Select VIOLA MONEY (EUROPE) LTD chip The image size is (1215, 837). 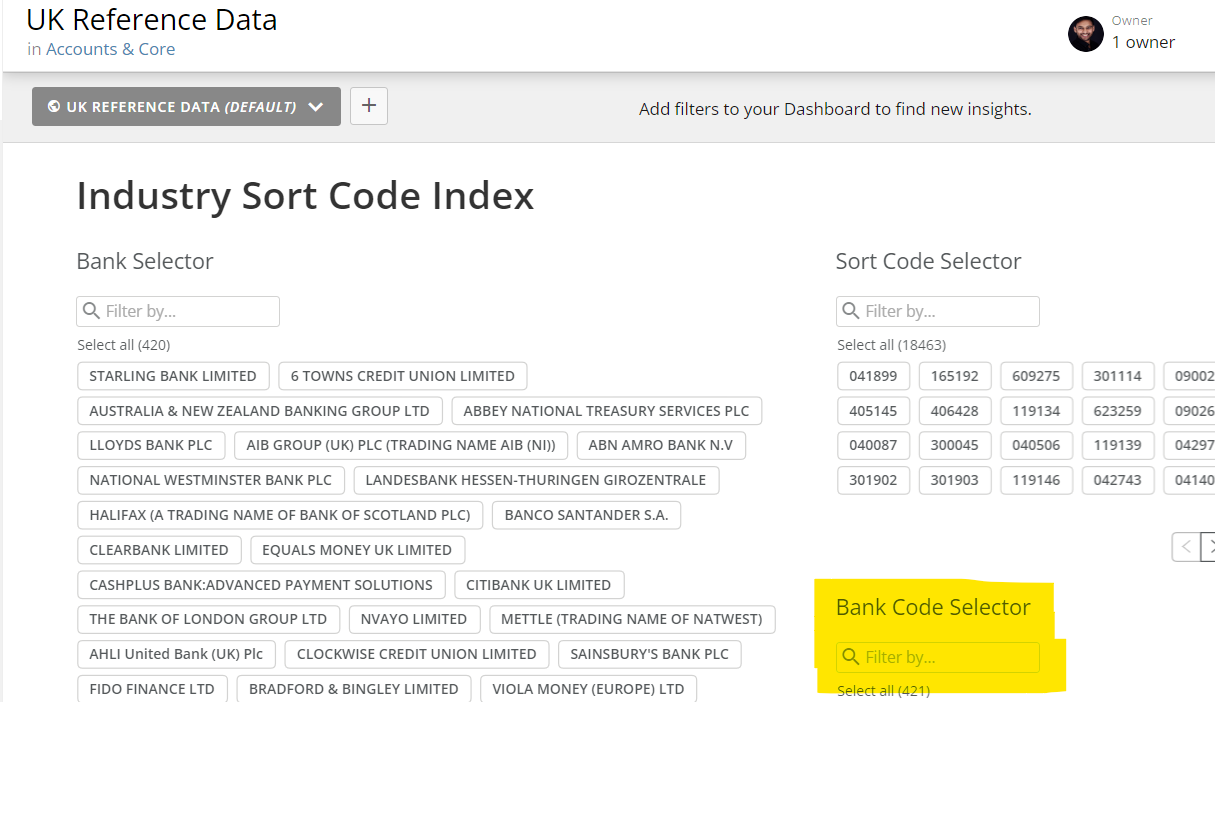588,689
